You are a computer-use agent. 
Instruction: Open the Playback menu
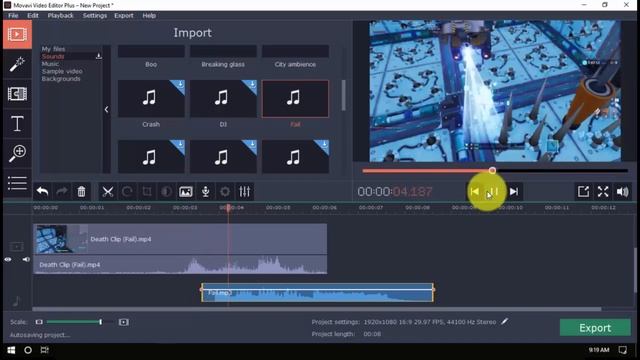[x=60, y=16]
